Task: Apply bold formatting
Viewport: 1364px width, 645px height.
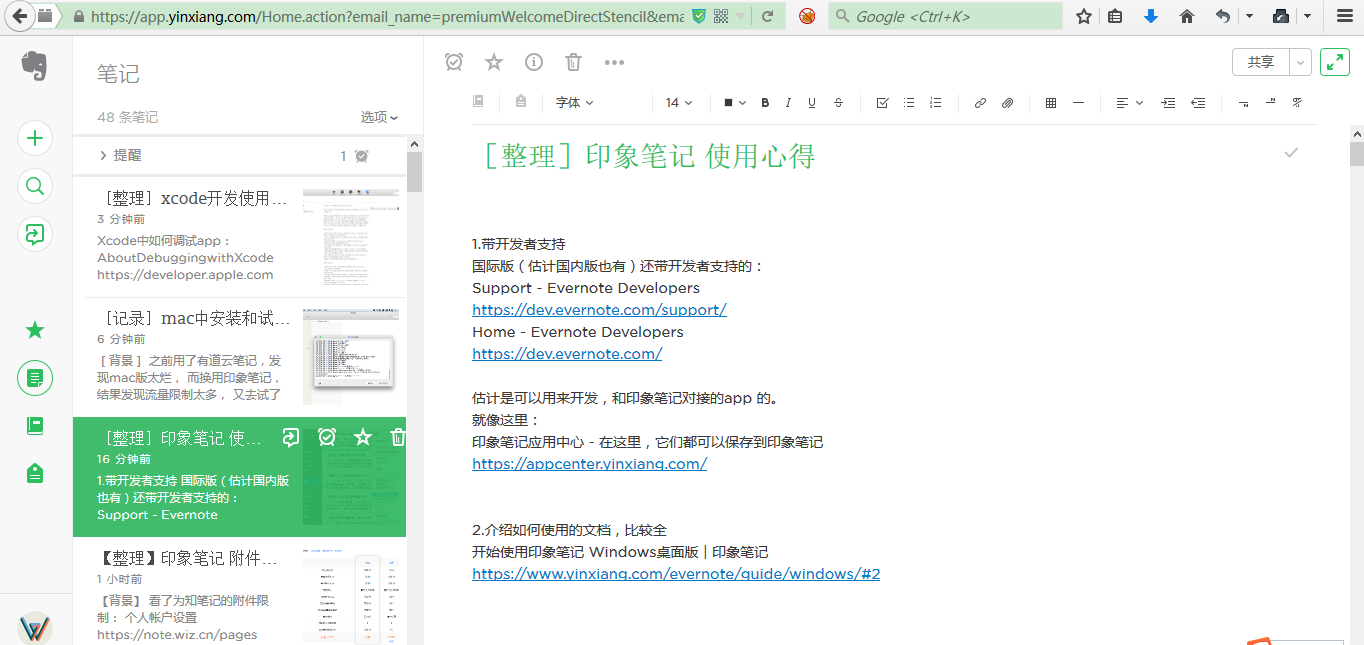Action: coord(765,103)
